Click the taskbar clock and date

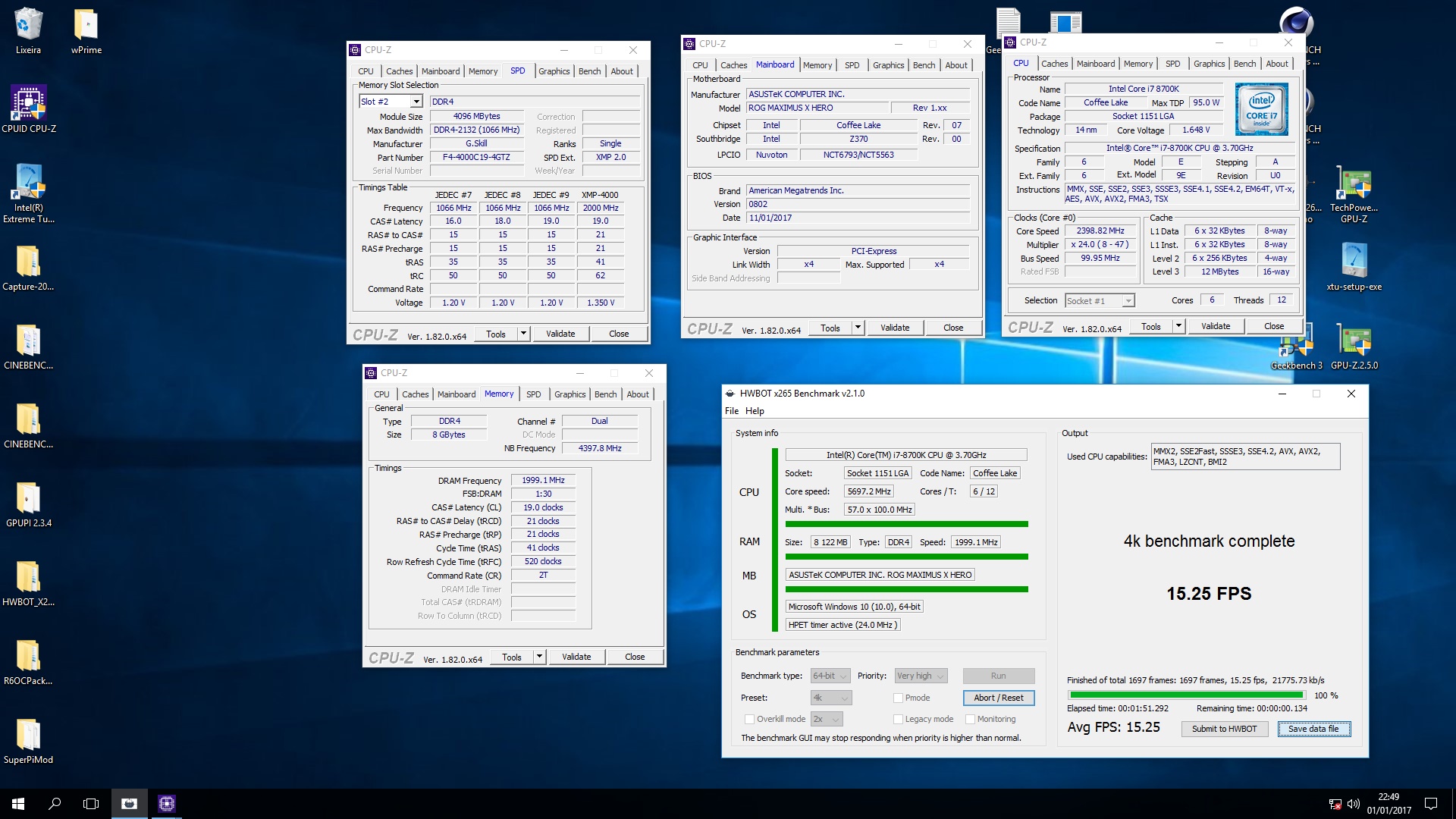coord(1389,804)
